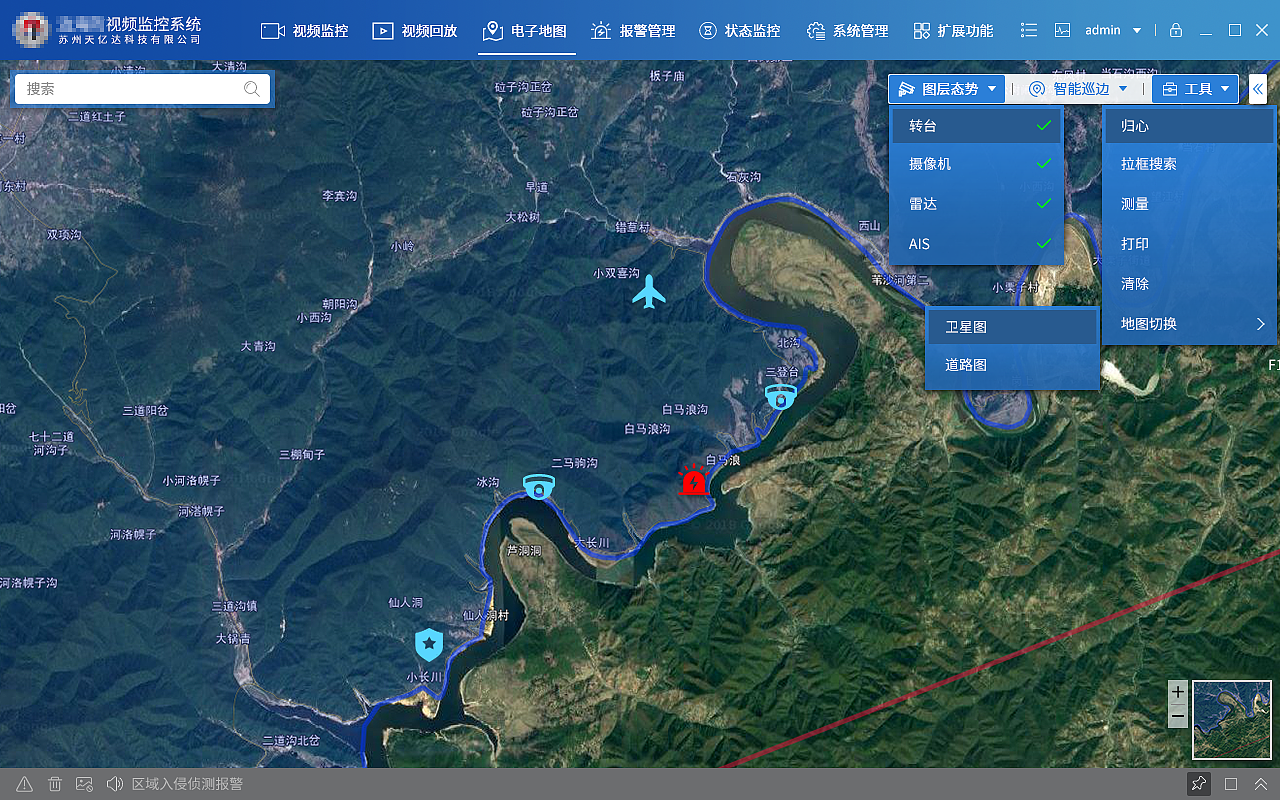Select 清除 clear from tools menu
Viewport: 1280px width, 800px height.
[x=1189, y=284]
